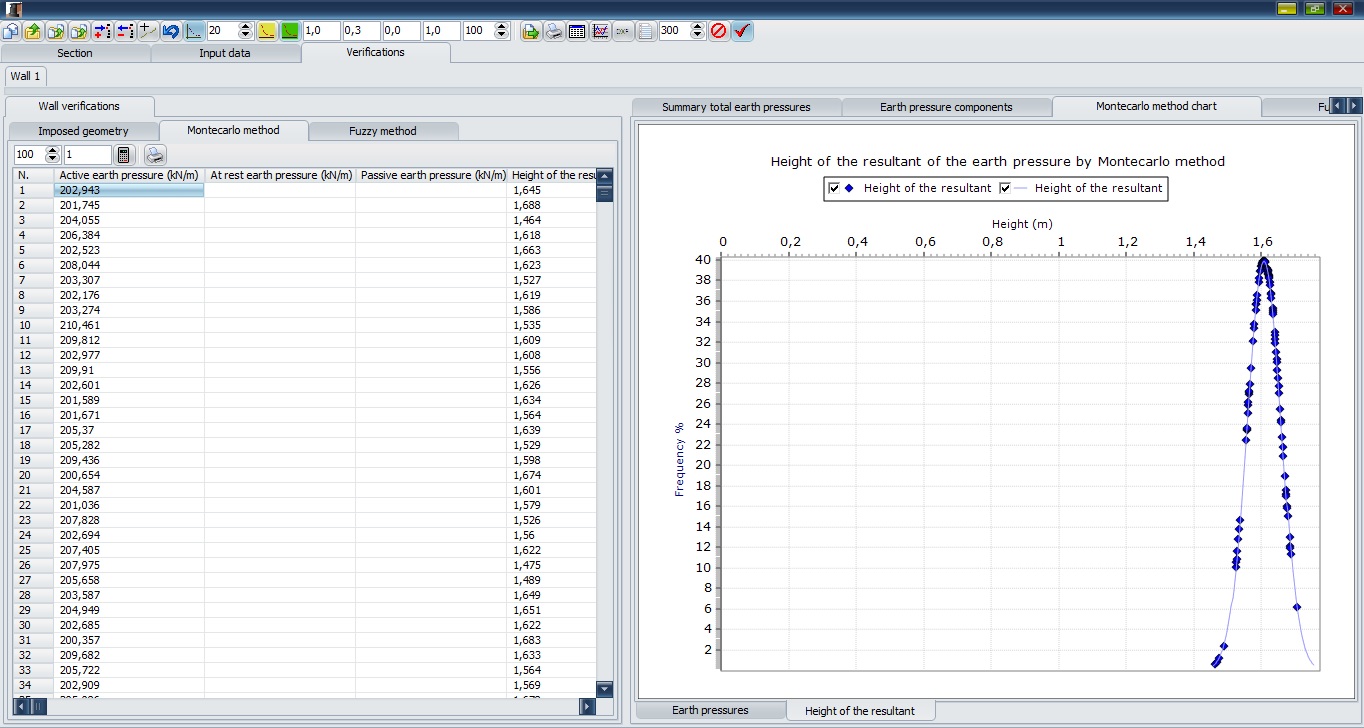Image resolution: width=1364 pixels, height=728 pixels.
Task: Click the table grid icon in toolbar
Action: 577,31
